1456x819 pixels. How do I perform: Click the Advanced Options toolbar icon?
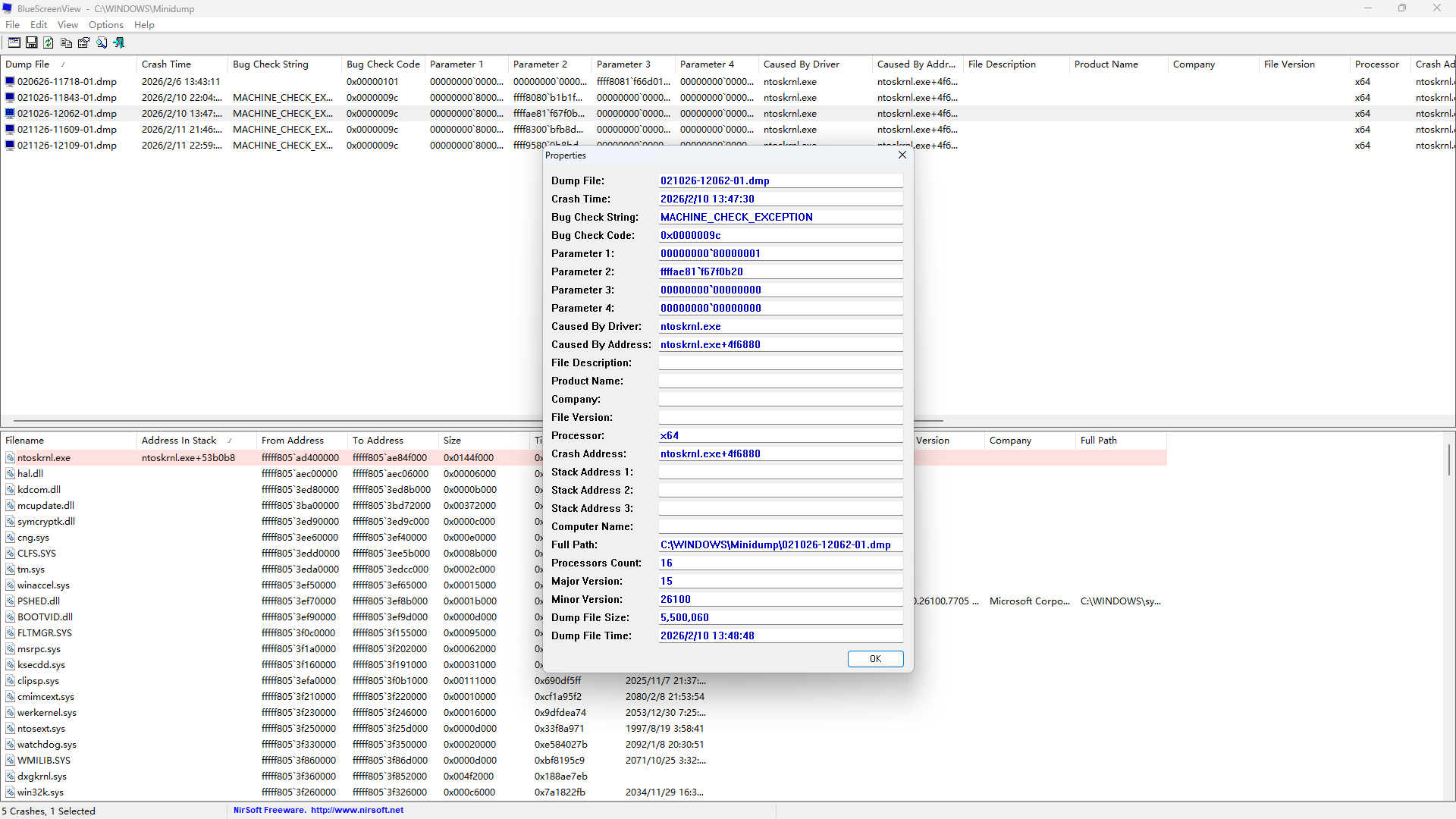[x=14, y=42]
